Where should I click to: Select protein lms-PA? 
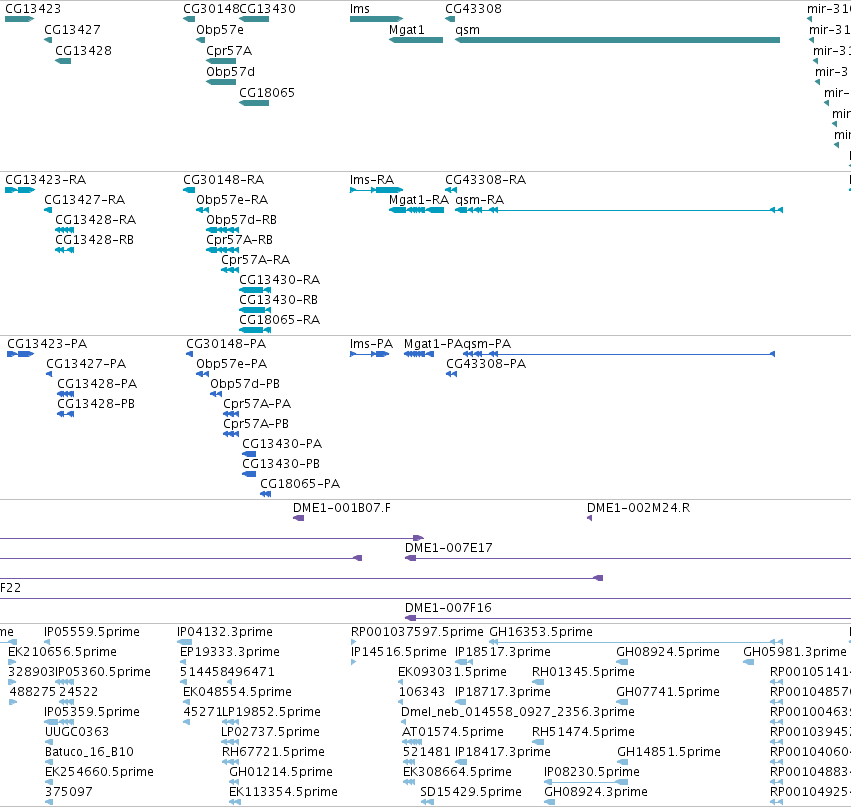pyautogui.click(x=371, y=344)
